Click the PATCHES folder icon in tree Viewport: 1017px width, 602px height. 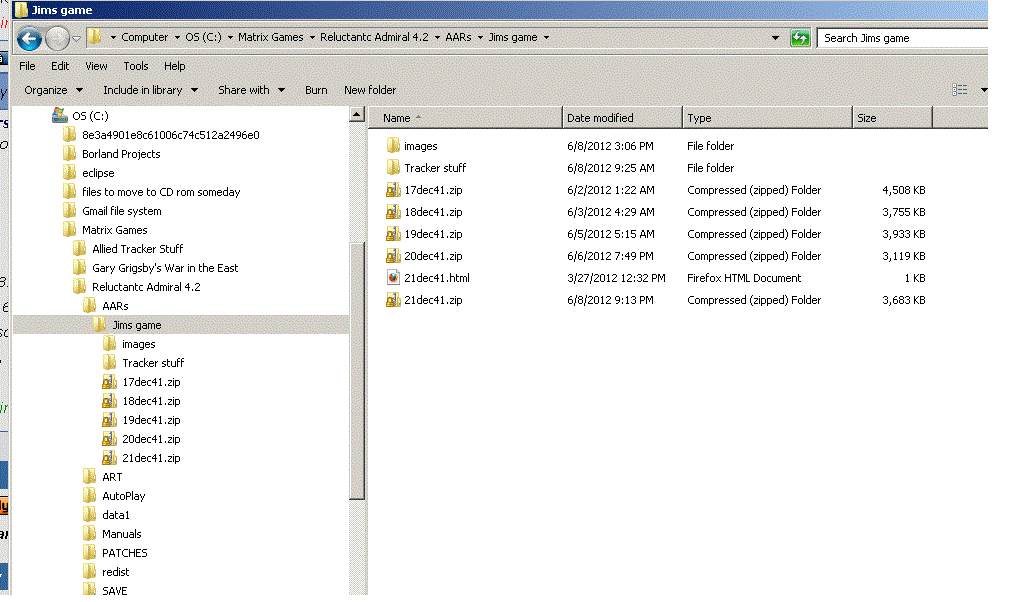click(x=90, y=553)
